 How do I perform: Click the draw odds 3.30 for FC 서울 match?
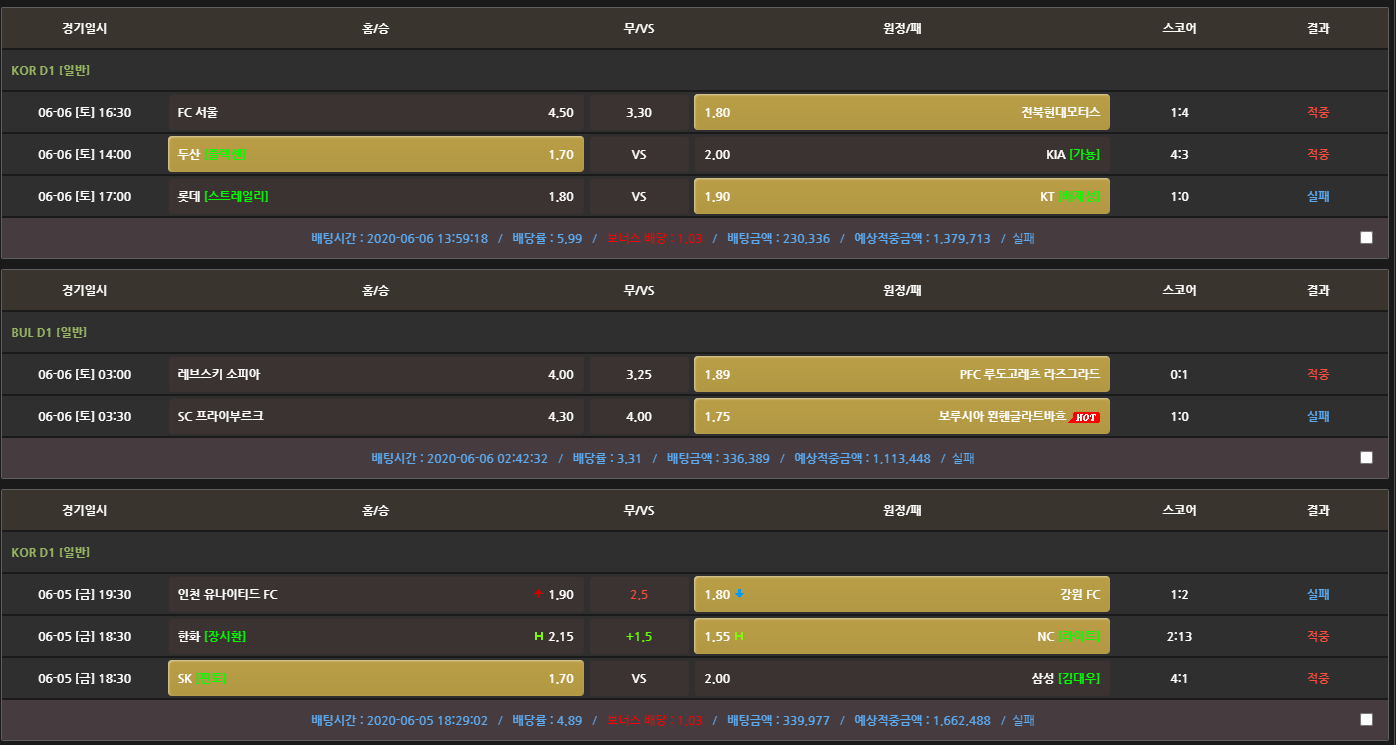(x=639, y=112)
